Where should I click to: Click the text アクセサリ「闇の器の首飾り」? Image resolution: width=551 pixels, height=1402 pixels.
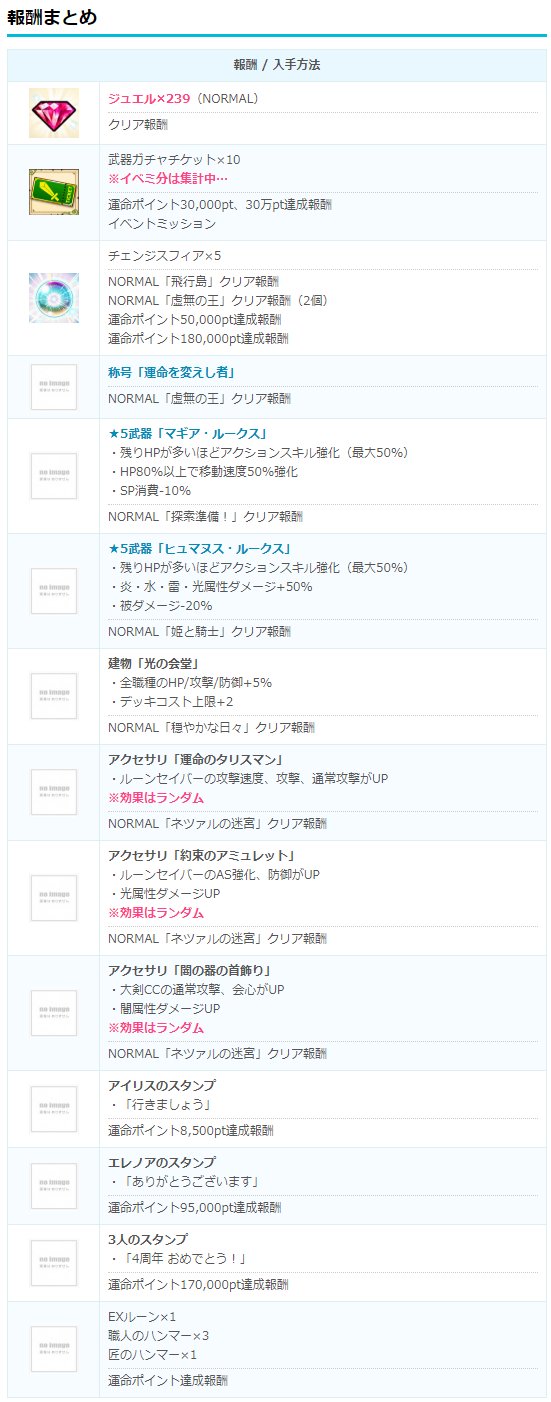pyautogui.click(x=191, y=971)
